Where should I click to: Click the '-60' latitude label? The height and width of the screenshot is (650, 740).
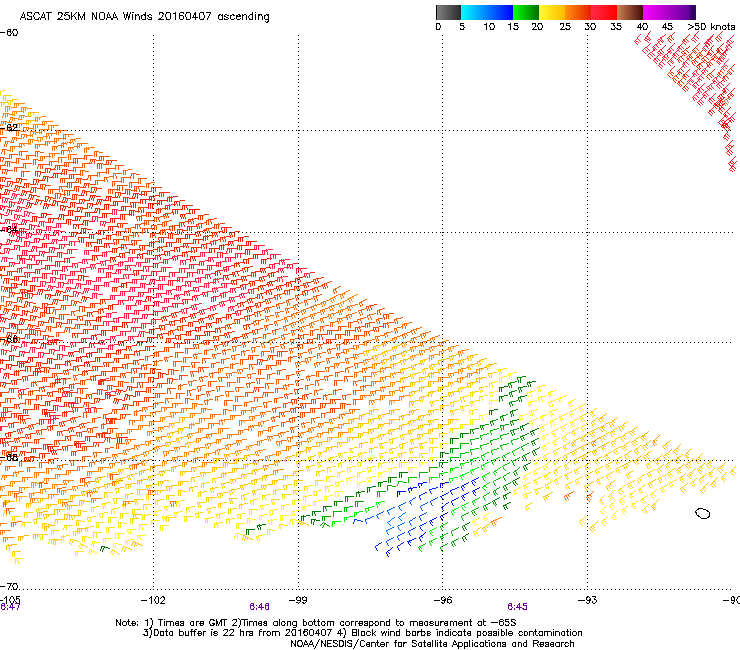click(x=9, y=33)
